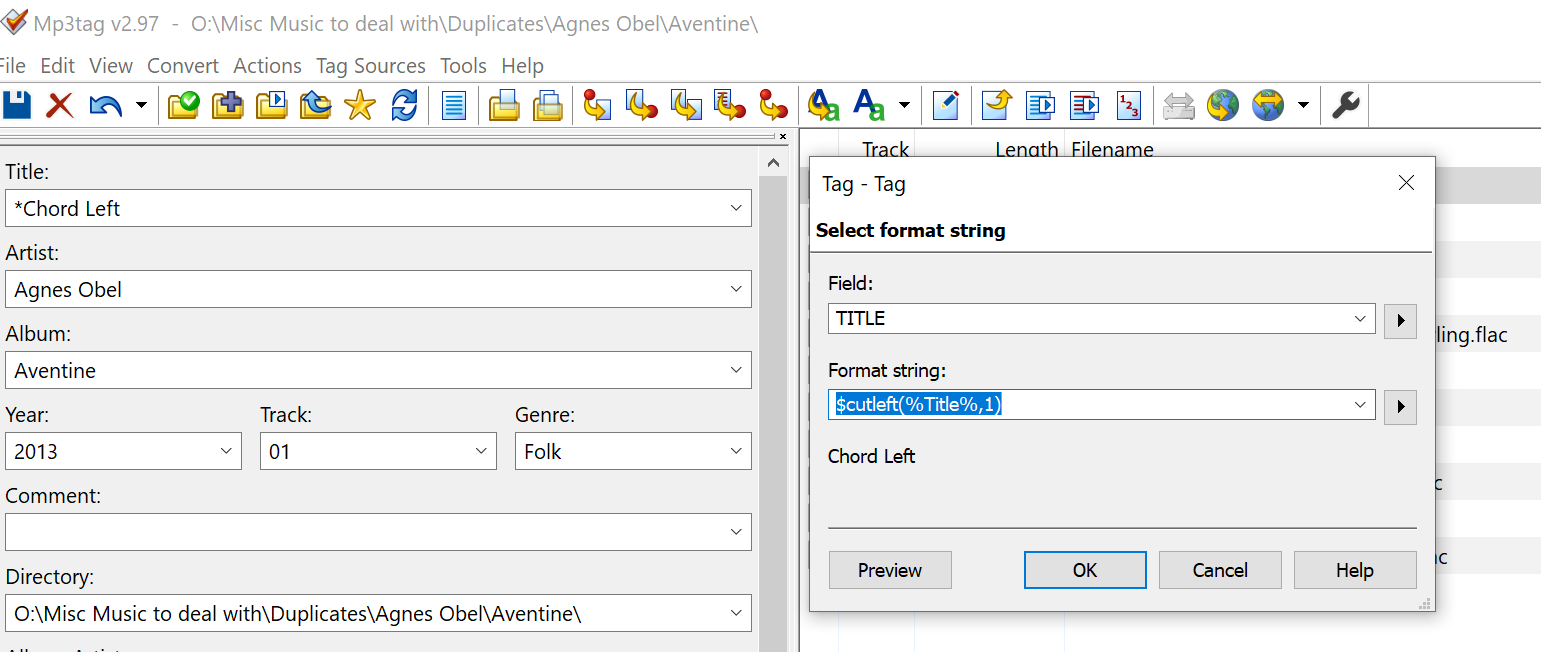
Task: Expand the Format string dropdown
Action: click(x=1360, y=404)
